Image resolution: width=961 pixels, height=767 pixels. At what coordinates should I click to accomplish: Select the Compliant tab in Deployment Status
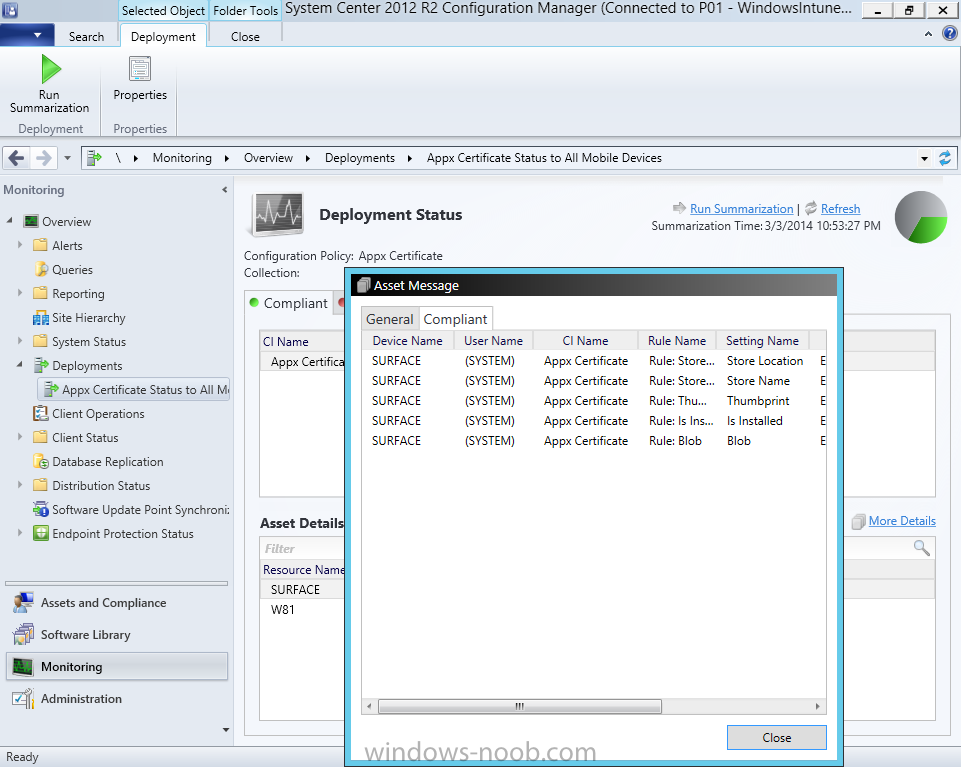[289, 303]
